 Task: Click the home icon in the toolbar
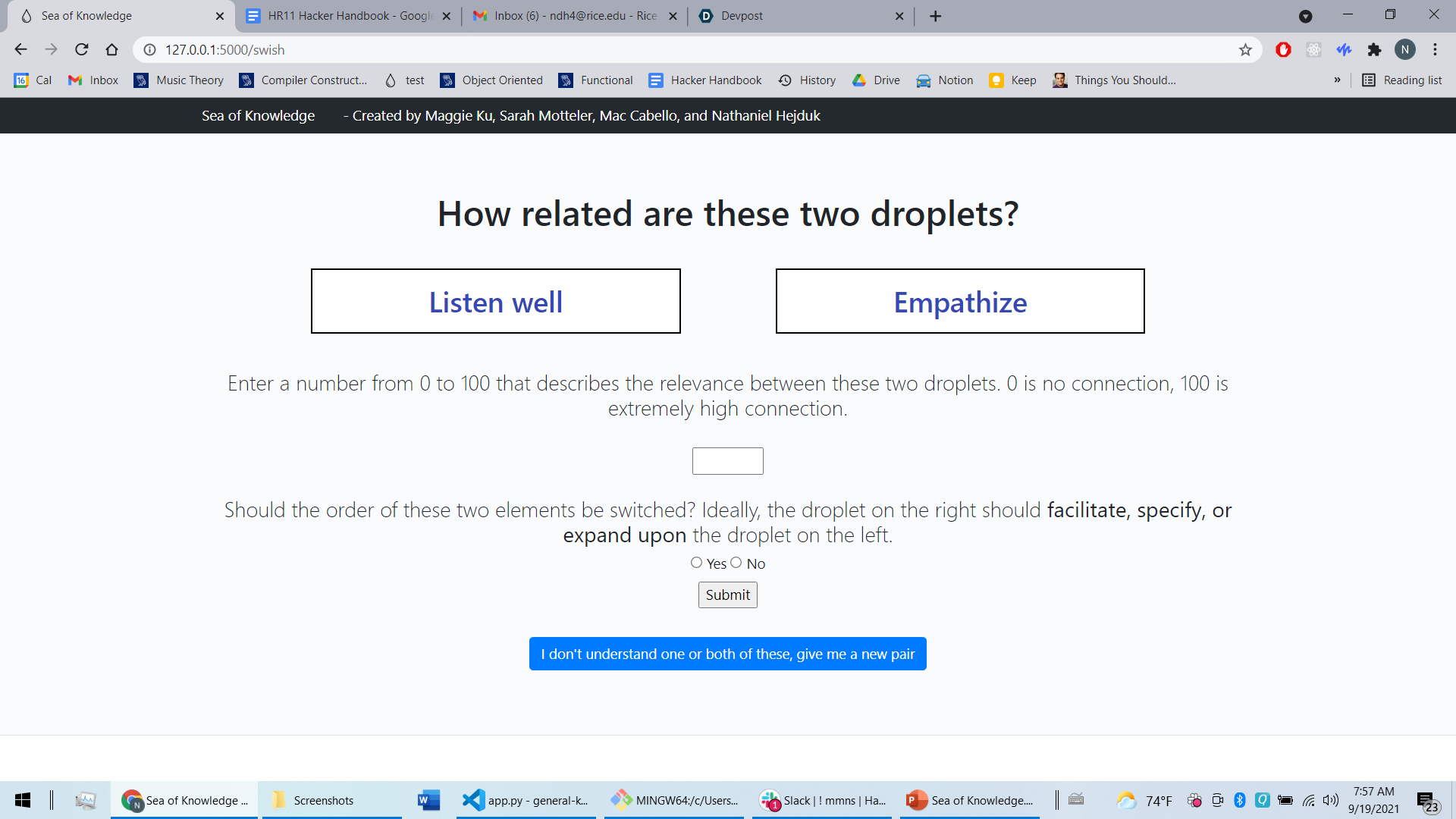(x=112, y=50)
